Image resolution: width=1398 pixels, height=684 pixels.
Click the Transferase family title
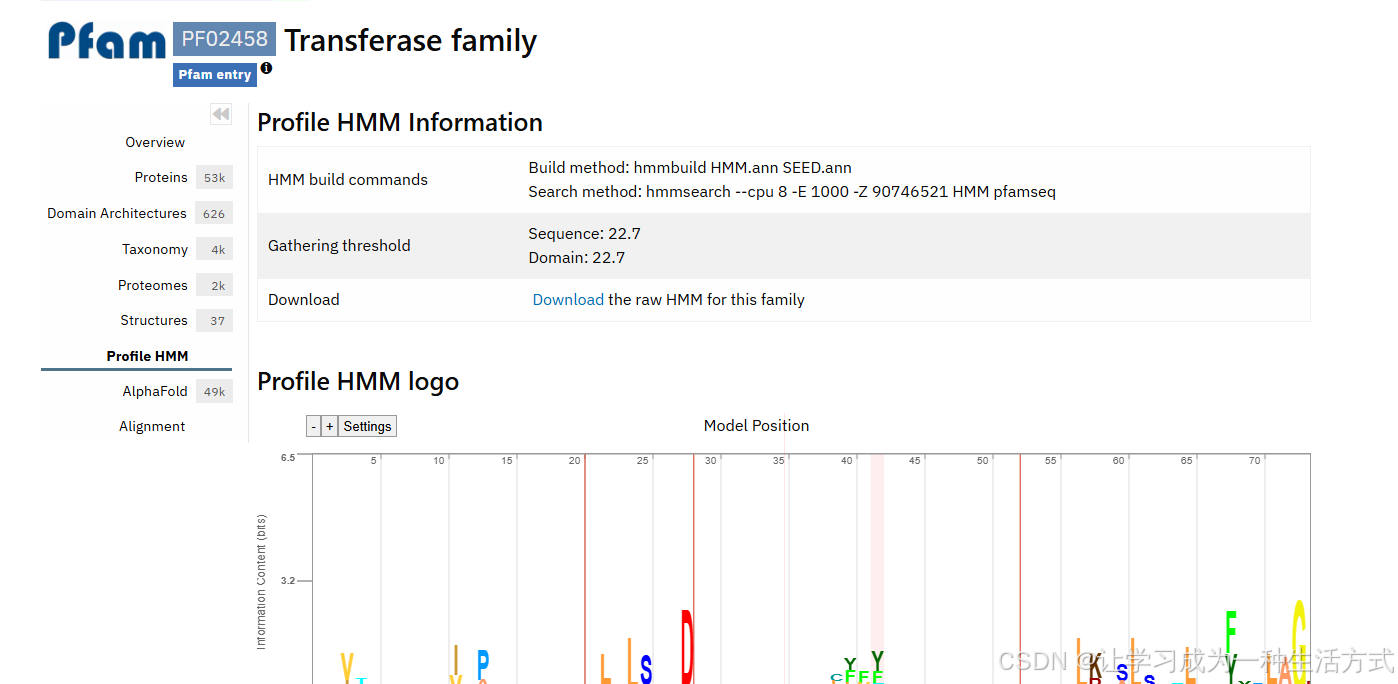[411, 40]
